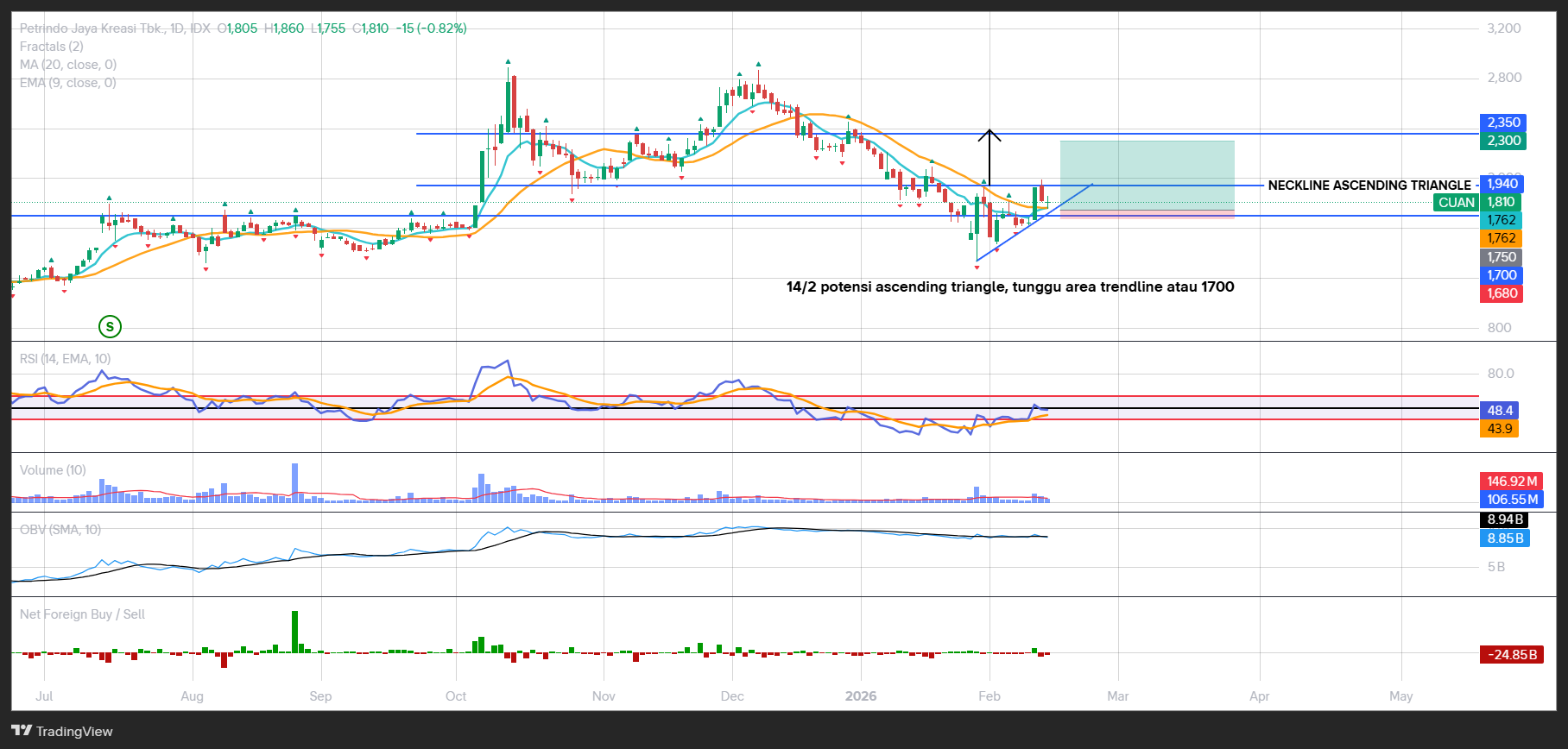The image size is (1568, 749).
Task: Open the RSI (14, EMA, 10) legend
Action: pos(66,359)
